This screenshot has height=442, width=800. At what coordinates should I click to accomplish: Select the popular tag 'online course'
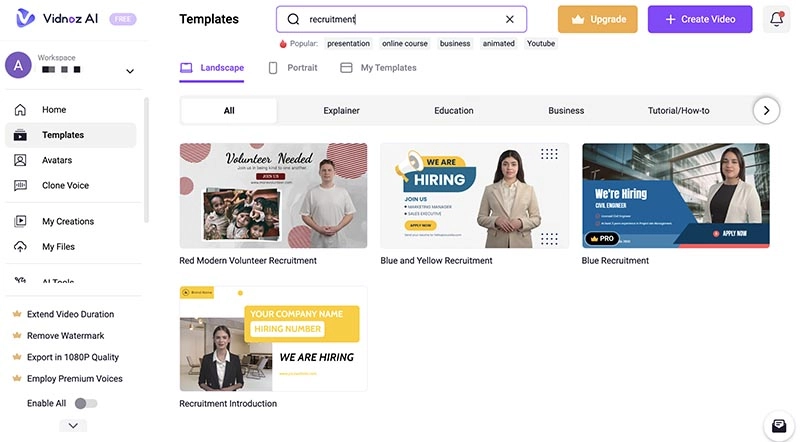(x=405, y=44)
